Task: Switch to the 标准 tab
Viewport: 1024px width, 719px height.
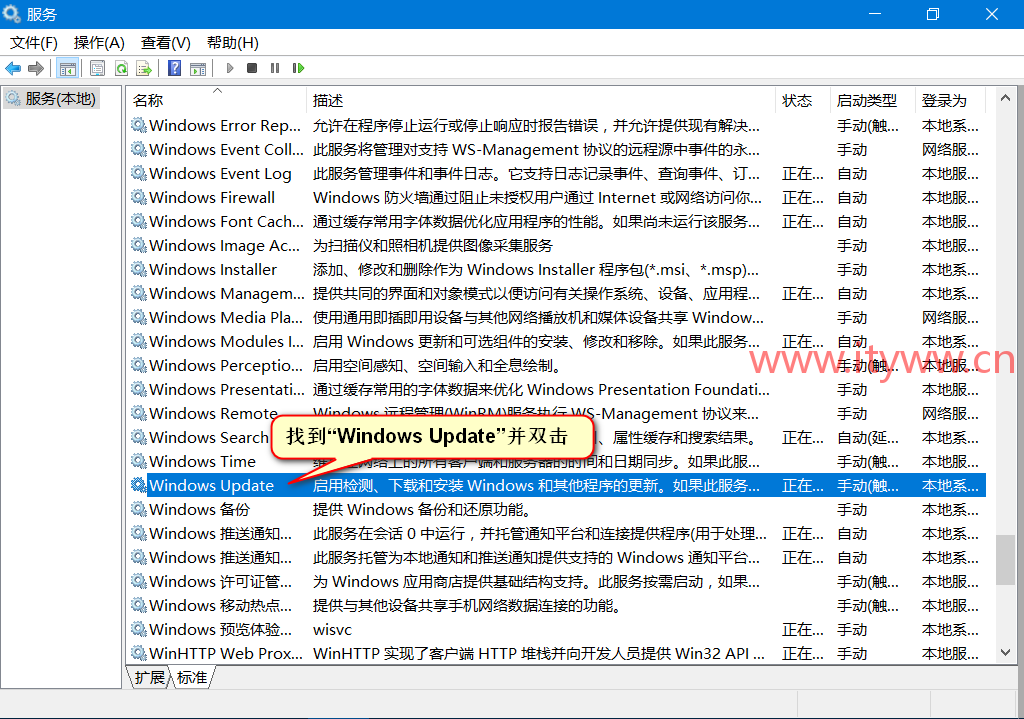Action: point(192,677)
